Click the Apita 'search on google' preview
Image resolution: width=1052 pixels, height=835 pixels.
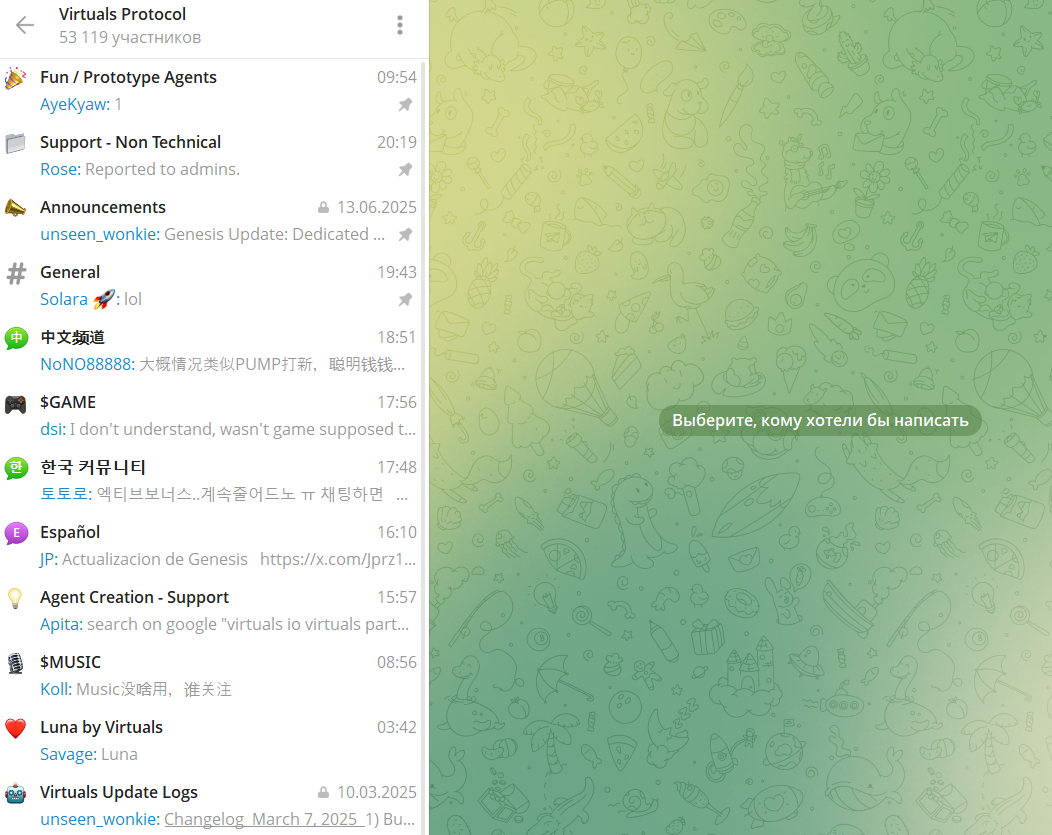[x=225, y=624]
